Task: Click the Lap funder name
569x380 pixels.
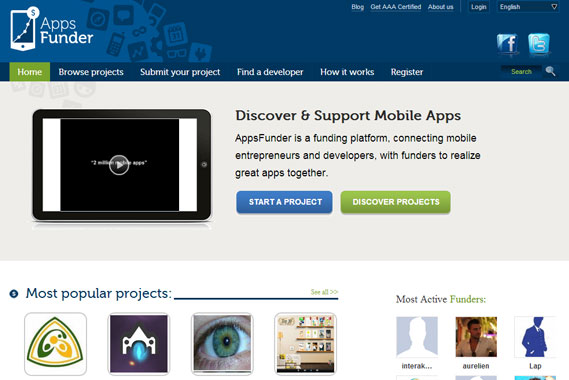Action: click(x=535, y=366)
